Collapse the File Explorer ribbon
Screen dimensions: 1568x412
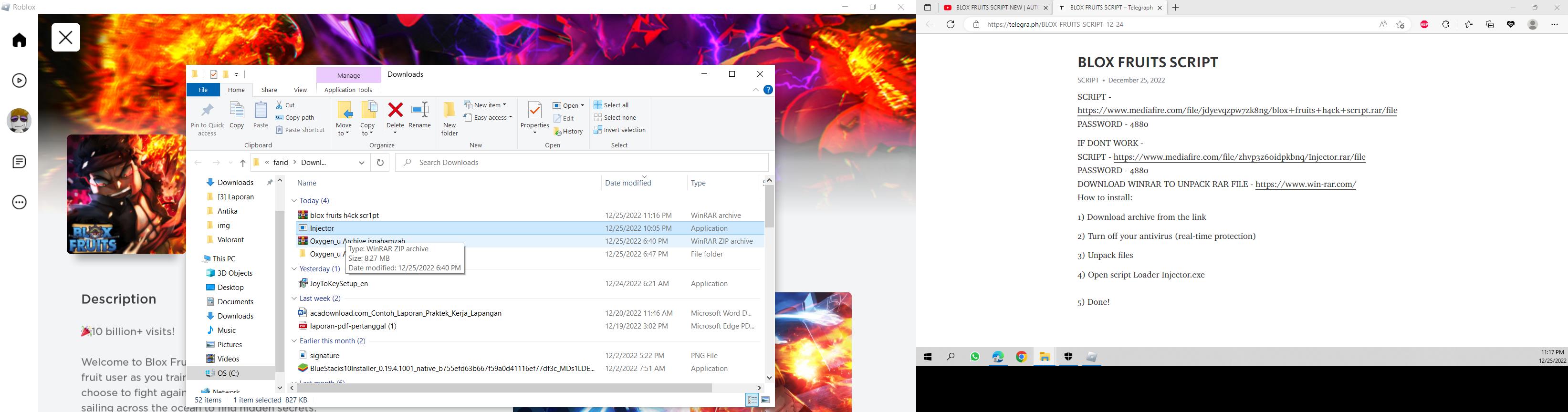(x=755, y=90)
